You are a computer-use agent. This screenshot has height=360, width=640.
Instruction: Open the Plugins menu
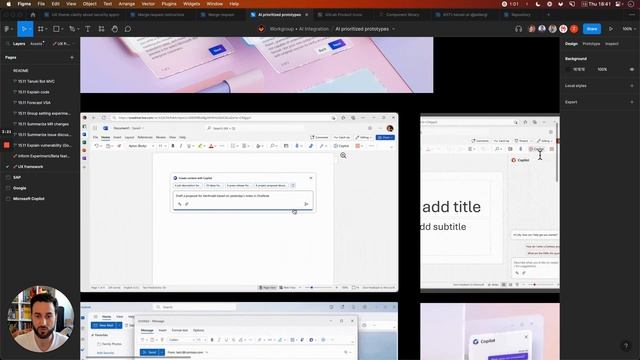[169, 4]
